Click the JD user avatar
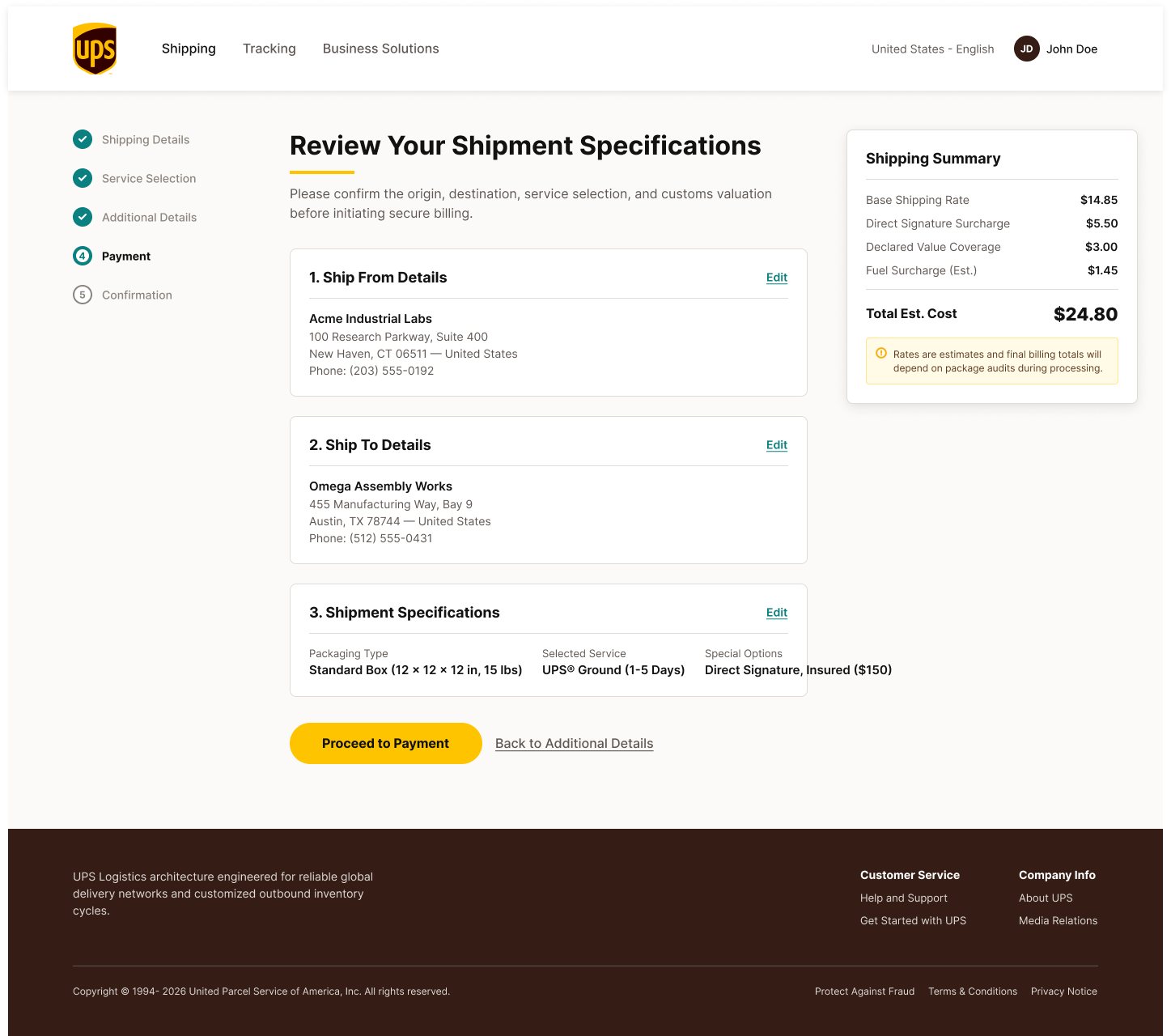The height and width of the screenshot is (1036, 1171). (x=1026, y=49)
